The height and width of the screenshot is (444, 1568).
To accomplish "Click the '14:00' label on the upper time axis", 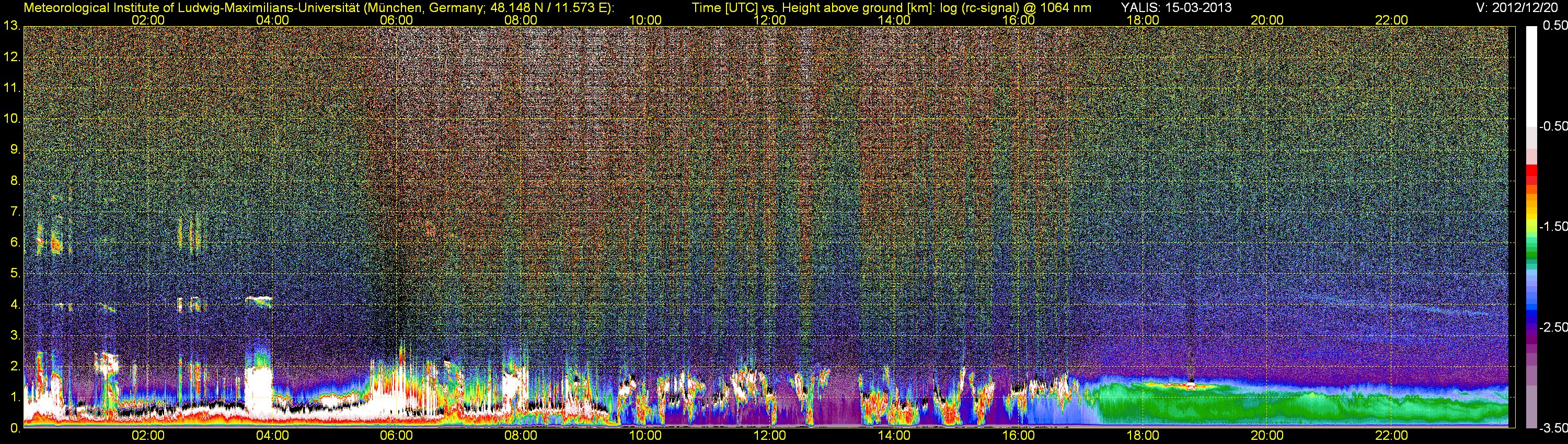I will pyautogui.click(x=894, y=20).
